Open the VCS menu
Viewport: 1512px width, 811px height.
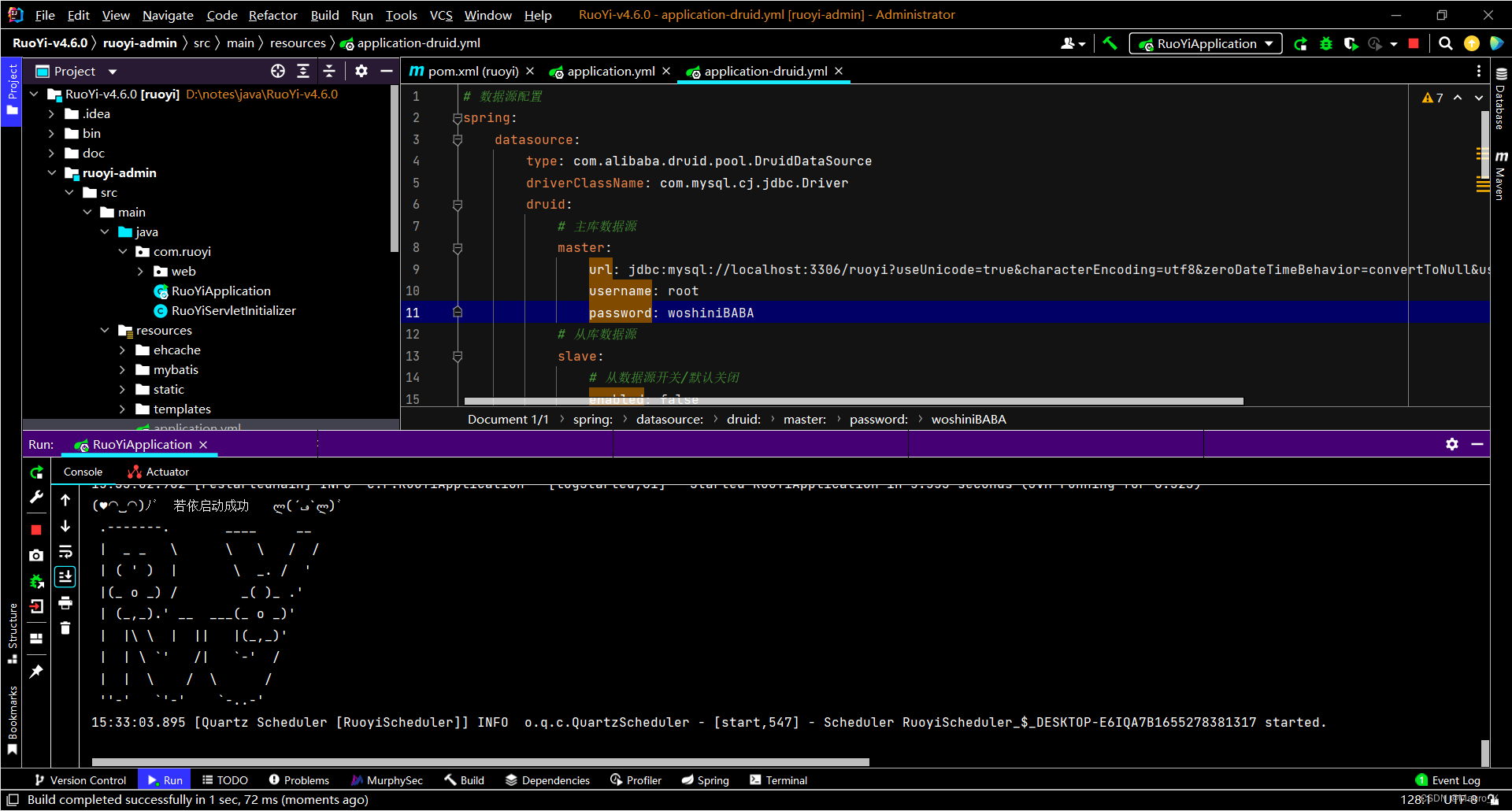coord(441,15)
